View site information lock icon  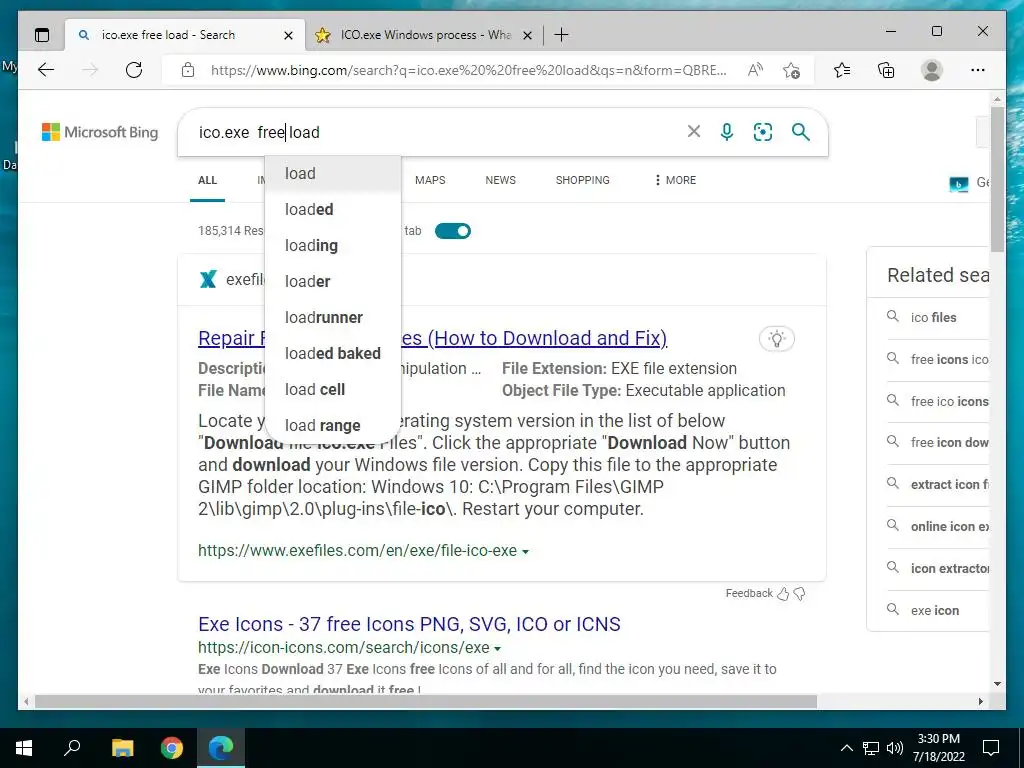coord(188,70)
